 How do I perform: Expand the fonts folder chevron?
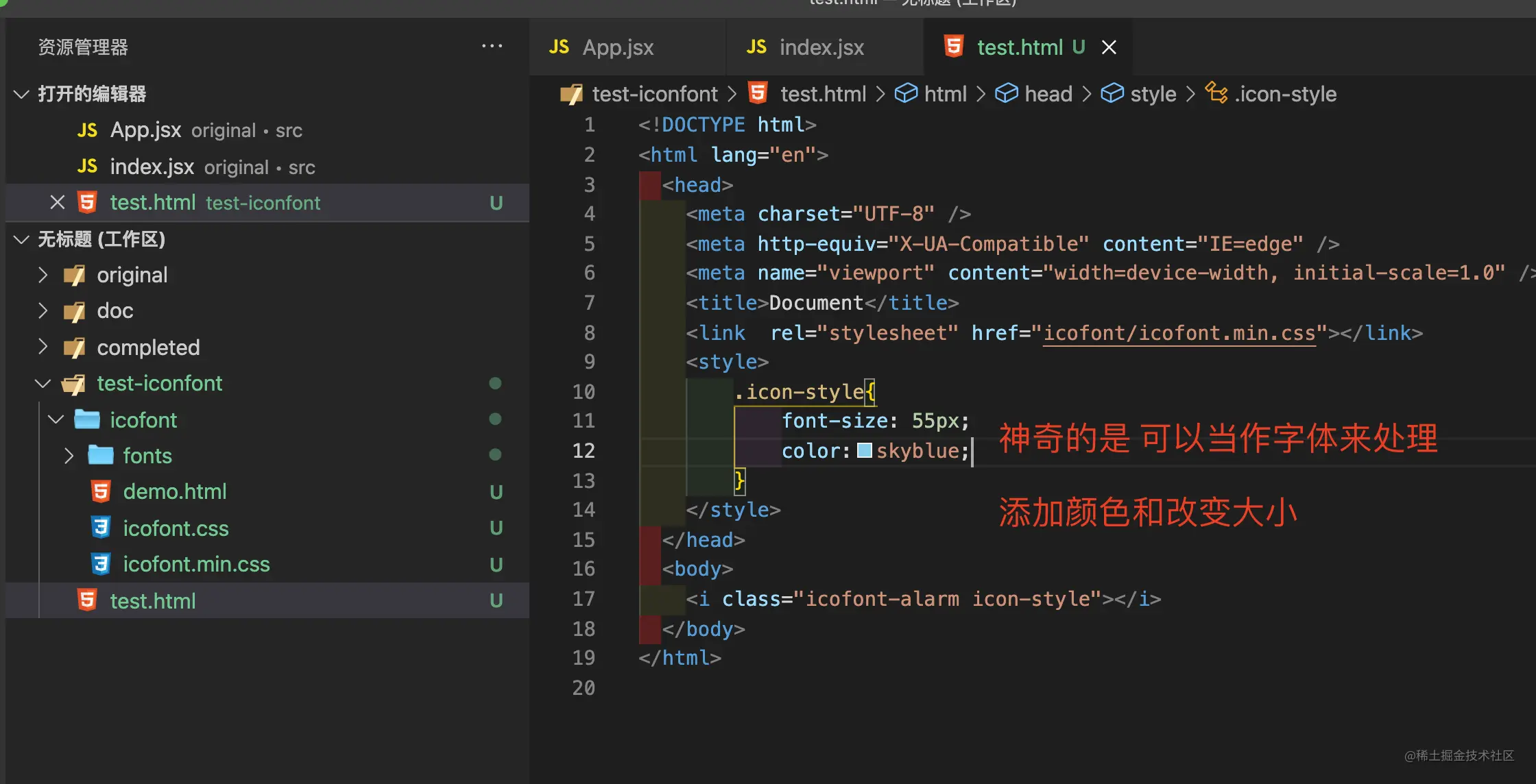point(69,456)
